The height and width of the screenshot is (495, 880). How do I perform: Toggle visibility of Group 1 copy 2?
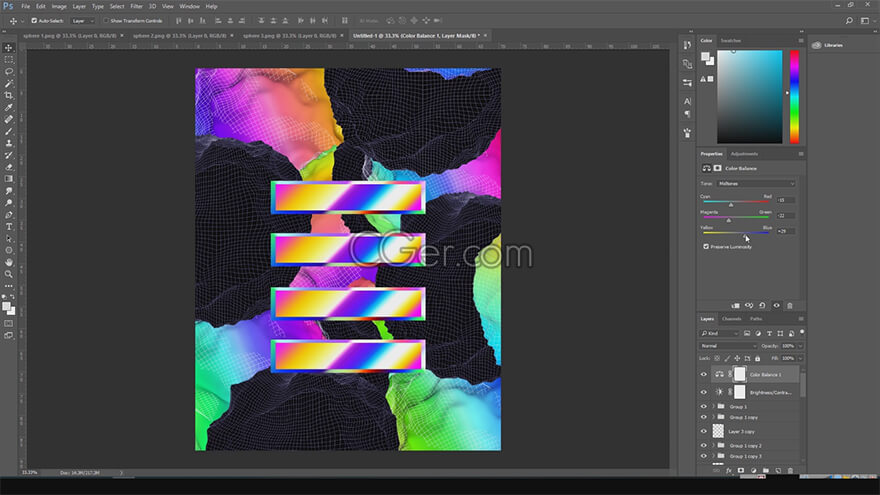click(x=704, y=445)
